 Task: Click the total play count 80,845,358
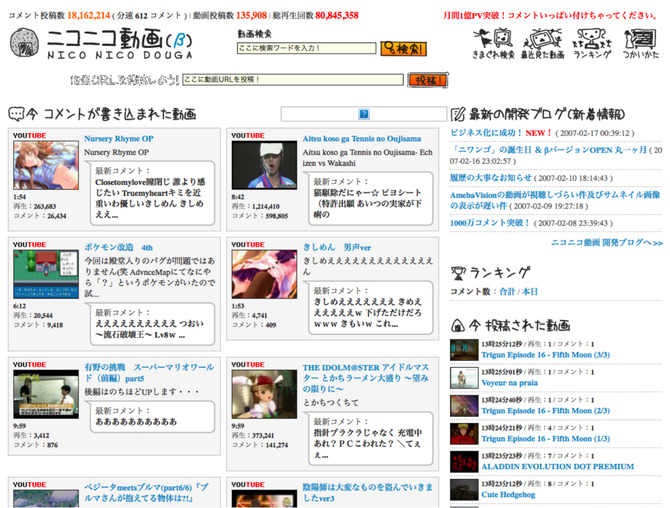[x=337, y=15]
